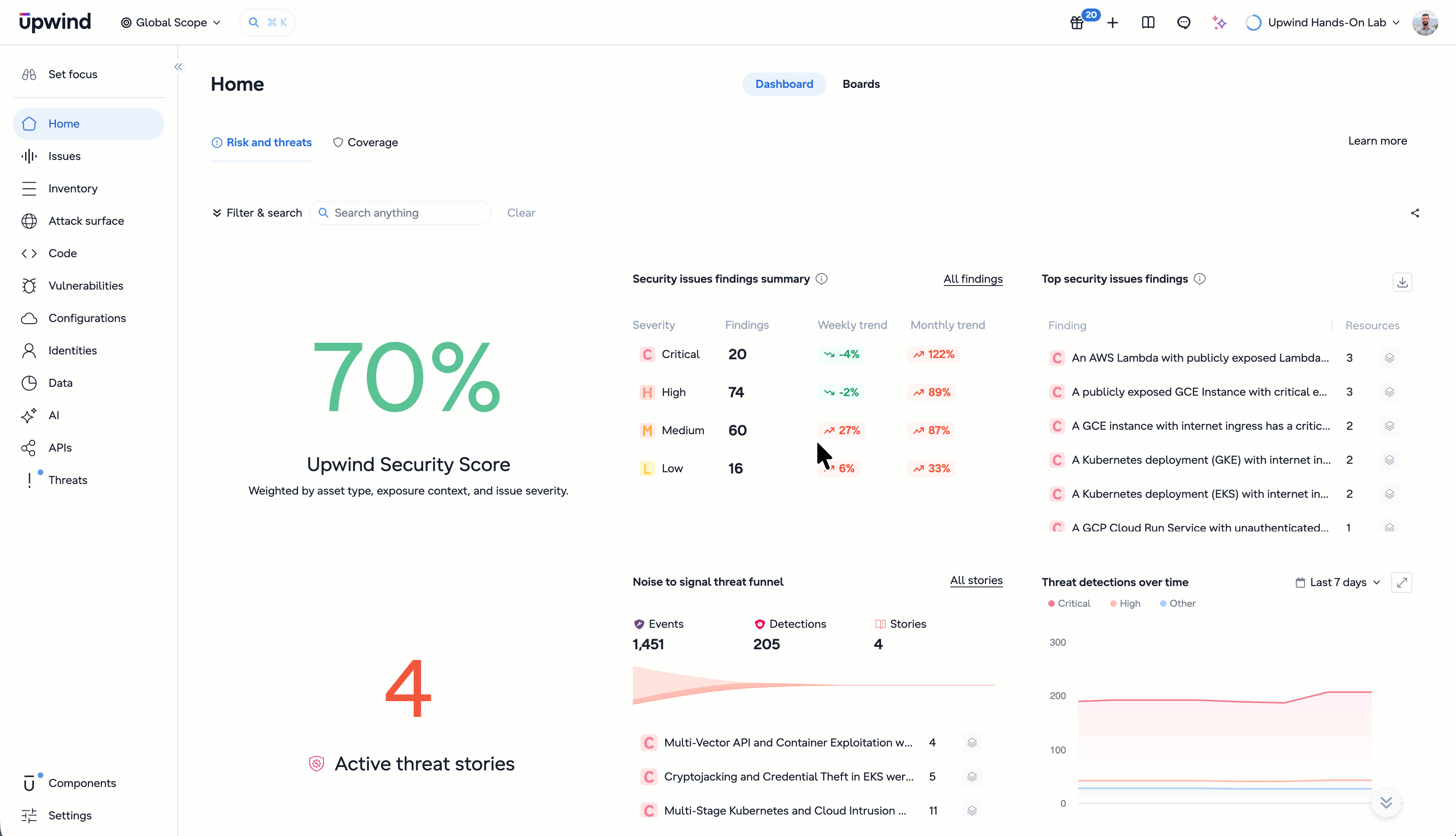Open Identities in the sidebar
The width and height of the screenshot is (1456, 836).
pos(88,350)
